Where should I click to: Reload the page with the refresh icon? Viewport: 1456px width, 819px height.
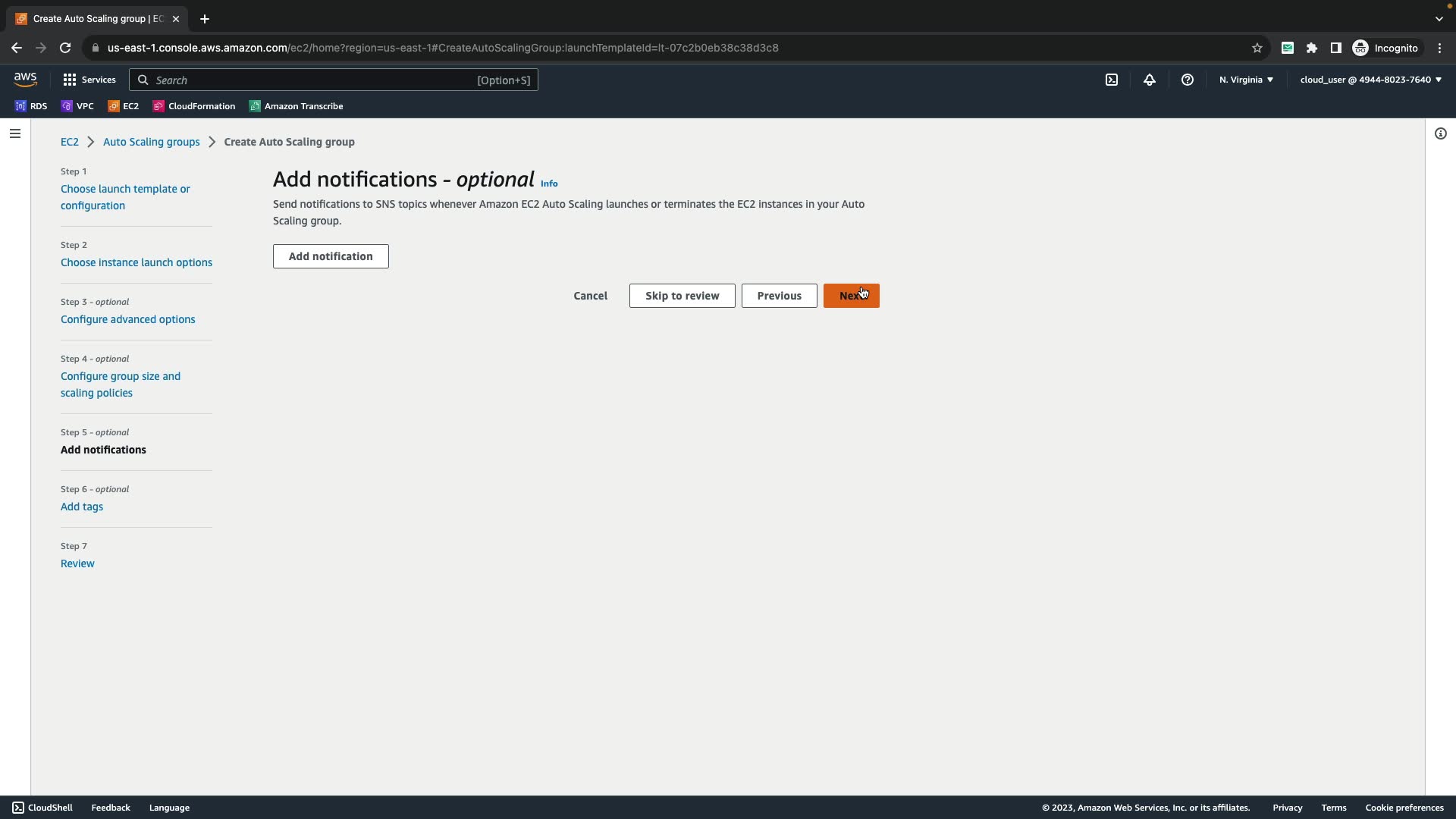(65, 48)
